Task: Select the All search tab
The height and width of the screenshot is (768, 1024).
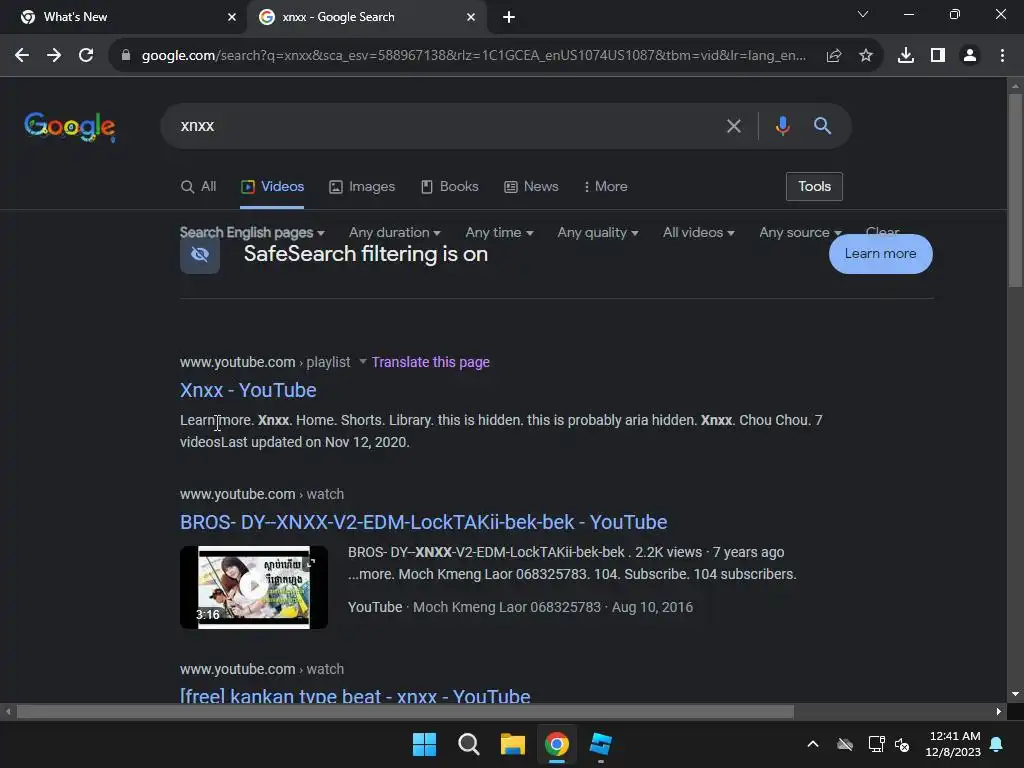Action: [199, 187]
